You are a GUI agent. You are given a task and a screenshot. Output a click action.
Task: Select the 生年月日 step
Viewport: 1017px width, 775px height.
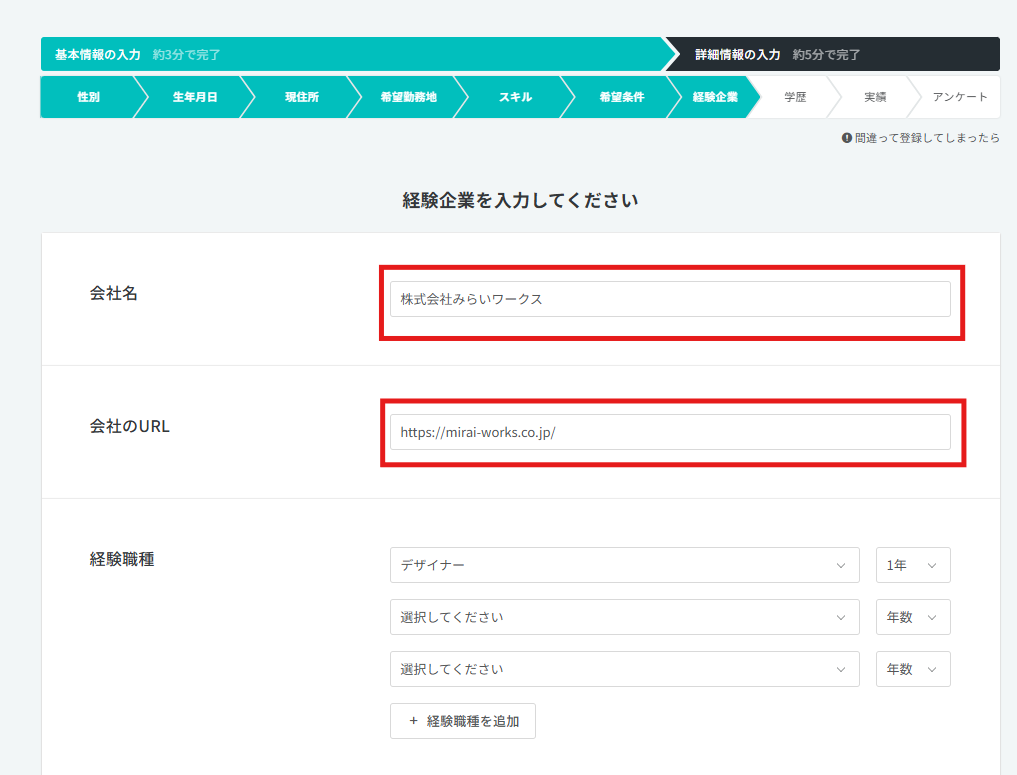[194, 97]
